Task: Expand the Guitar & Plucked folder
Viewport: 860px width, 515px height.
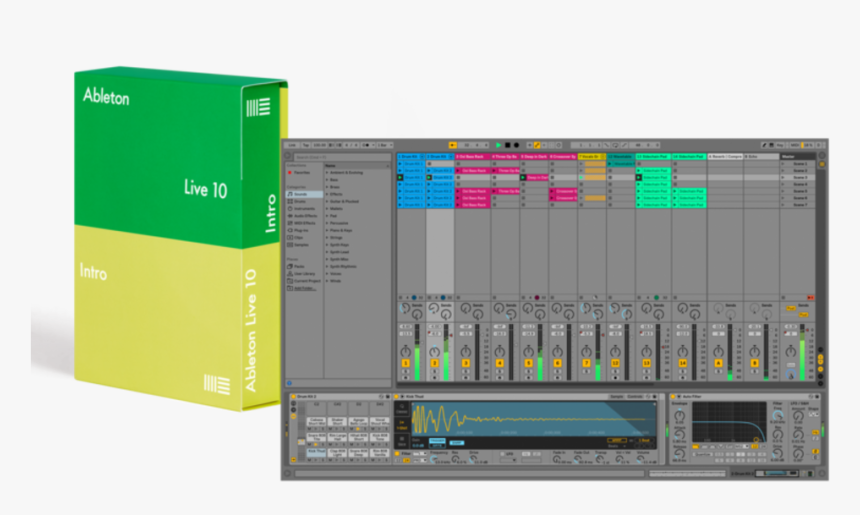Action: [x=327, y=201]
